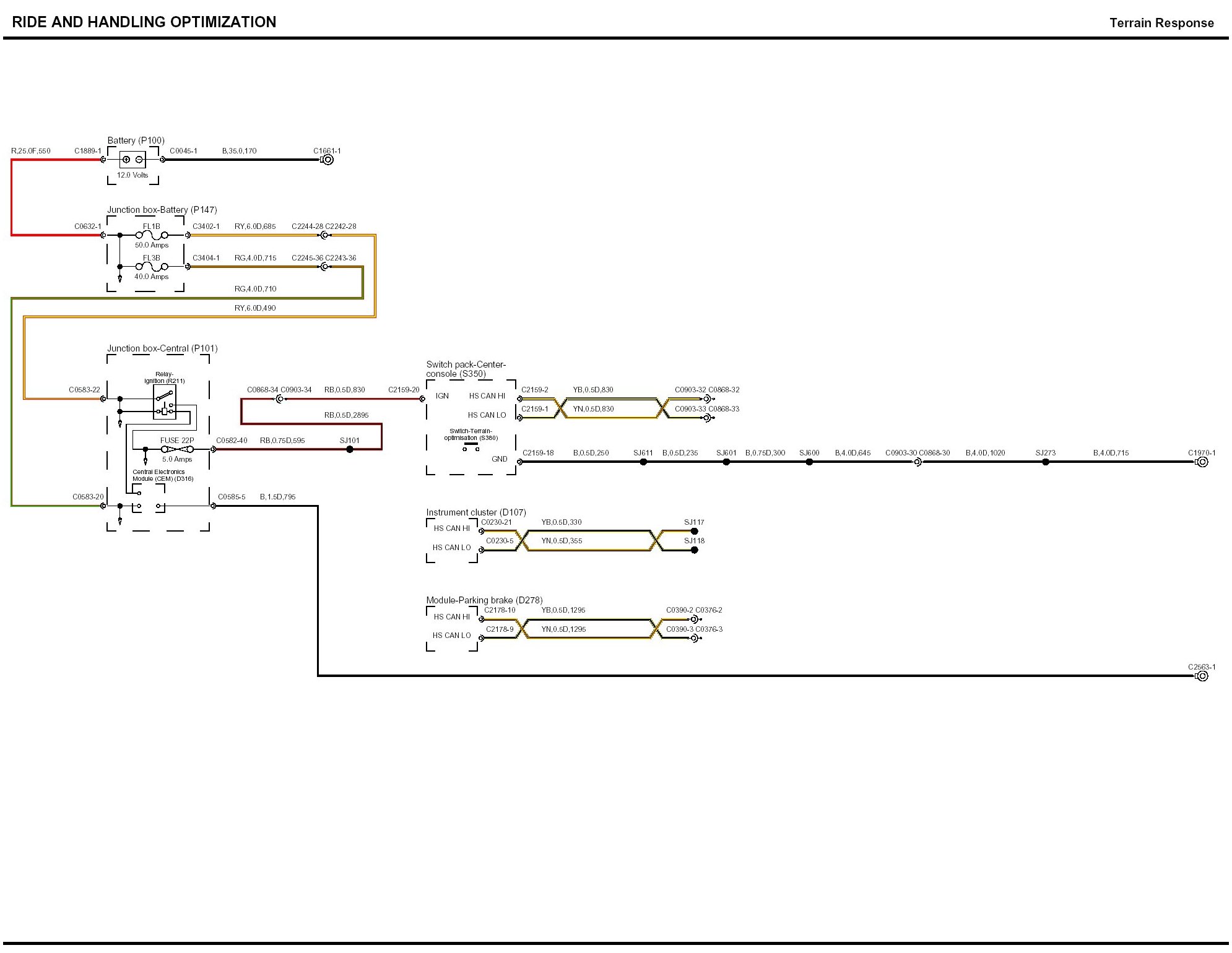The image size is (1232, 953).
Task: Click the SJ611 splice dot on ground wire
Action: coord(643,462)
